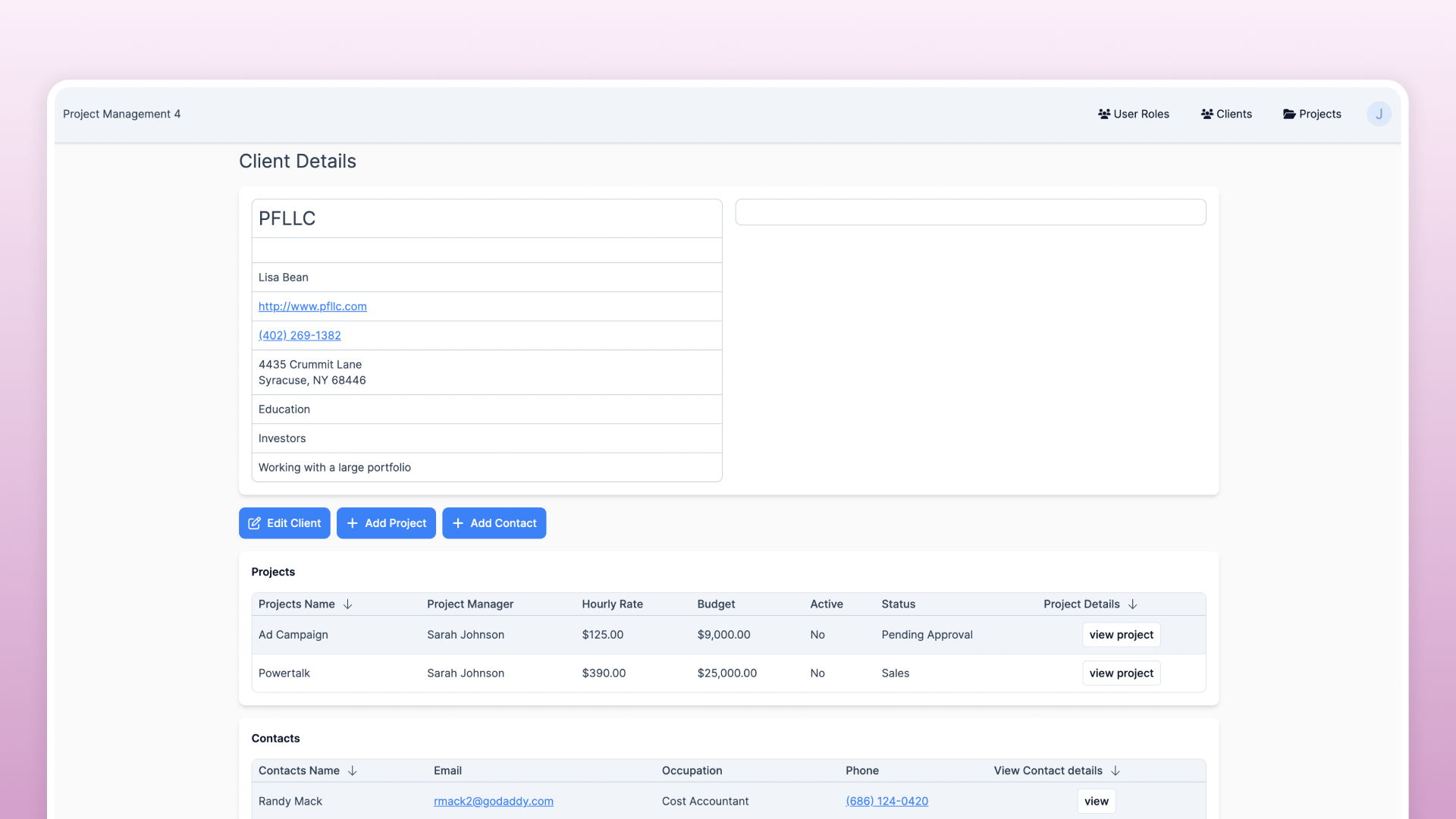Viewport: 1456px width, 819px height.
Task: Sort by Projects Name arrow
Action: (x=347, y=604)
